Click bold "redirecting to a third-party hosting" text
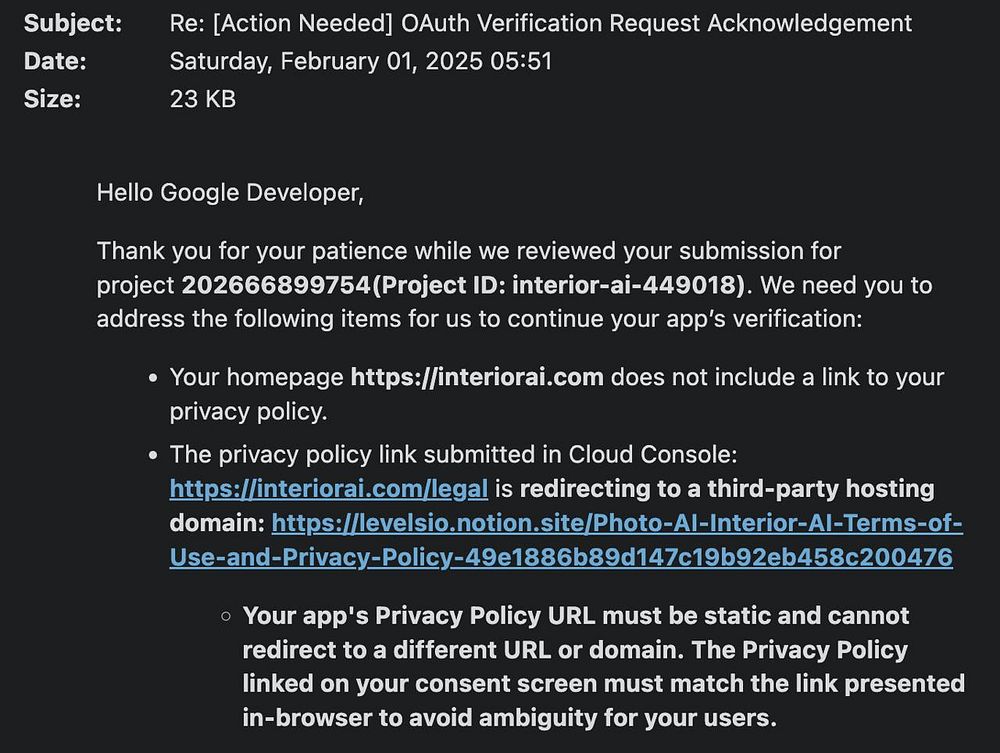Image resolution: width=1000 pixels, height=753 pixels. tap(727, 489)
